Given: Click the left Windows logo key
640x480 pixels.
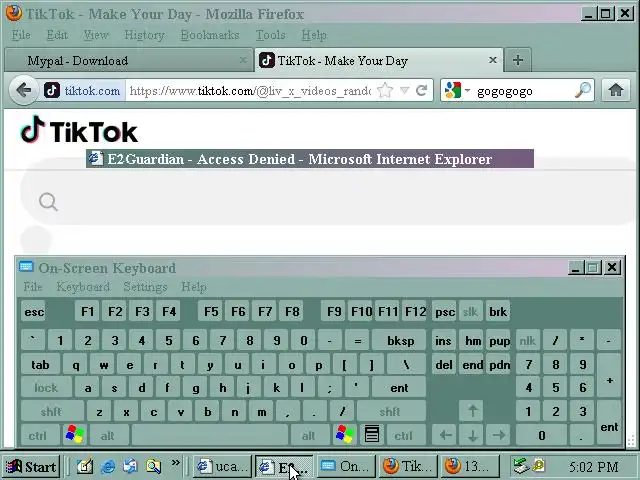Looking at the screenshot, I should (x=75, y=434).
